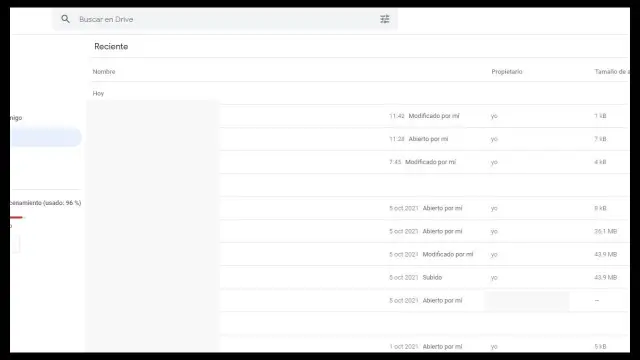
Task: Click the magnifier search icon
Action: (x=65, y=19)
